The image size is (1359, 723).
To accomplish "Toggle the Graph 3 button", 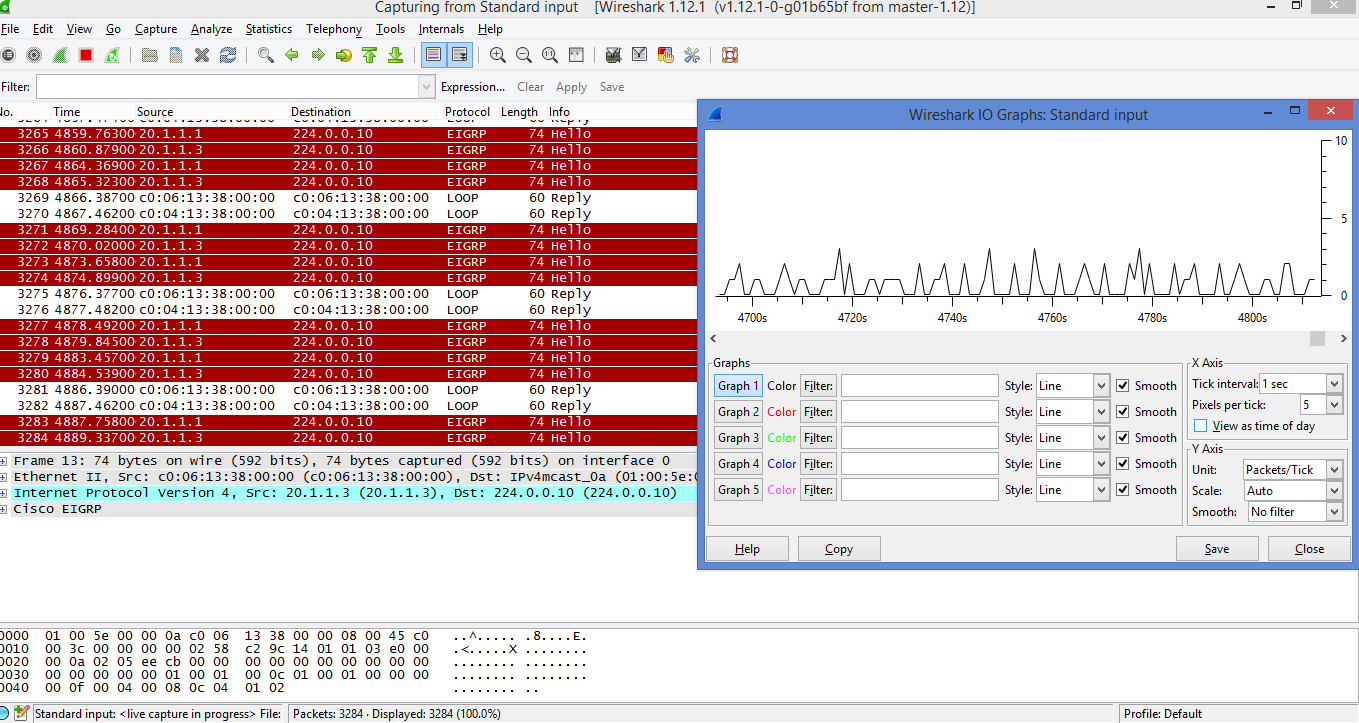I will point(738,438).
